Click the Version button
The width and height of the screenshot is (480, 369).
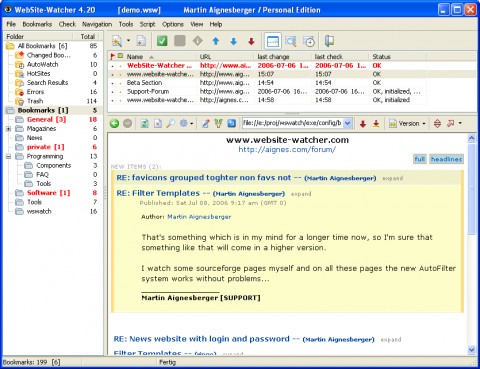coord(404,124)
